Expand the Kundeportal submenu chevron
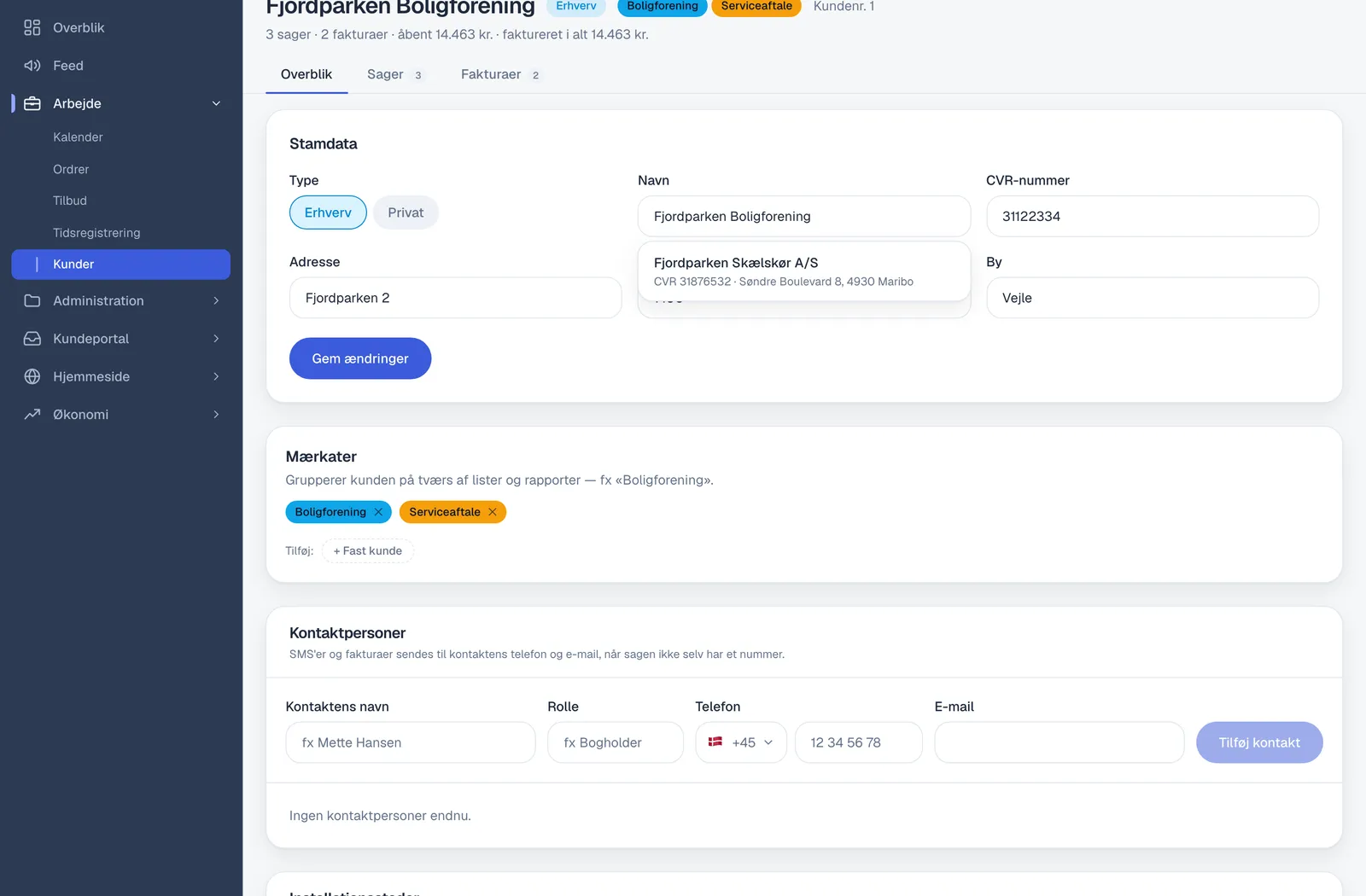The image size is (1366, 896). coord(216,339)
